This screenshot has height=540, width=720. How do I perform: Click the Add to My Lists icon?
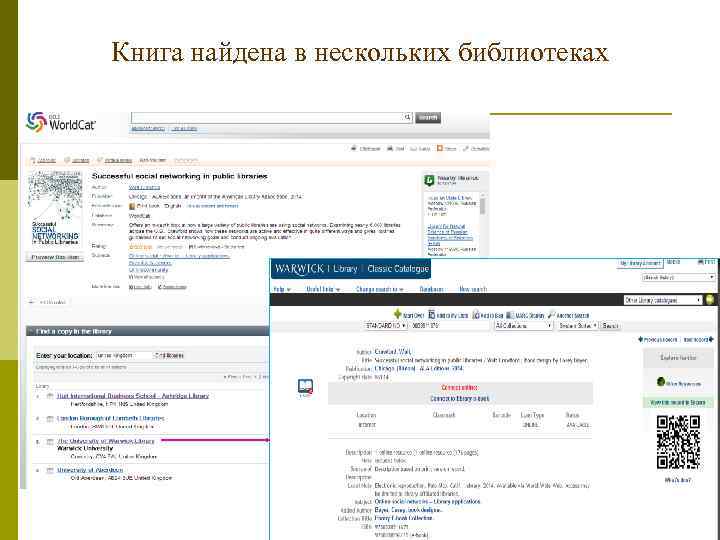(x=432, y=315)
